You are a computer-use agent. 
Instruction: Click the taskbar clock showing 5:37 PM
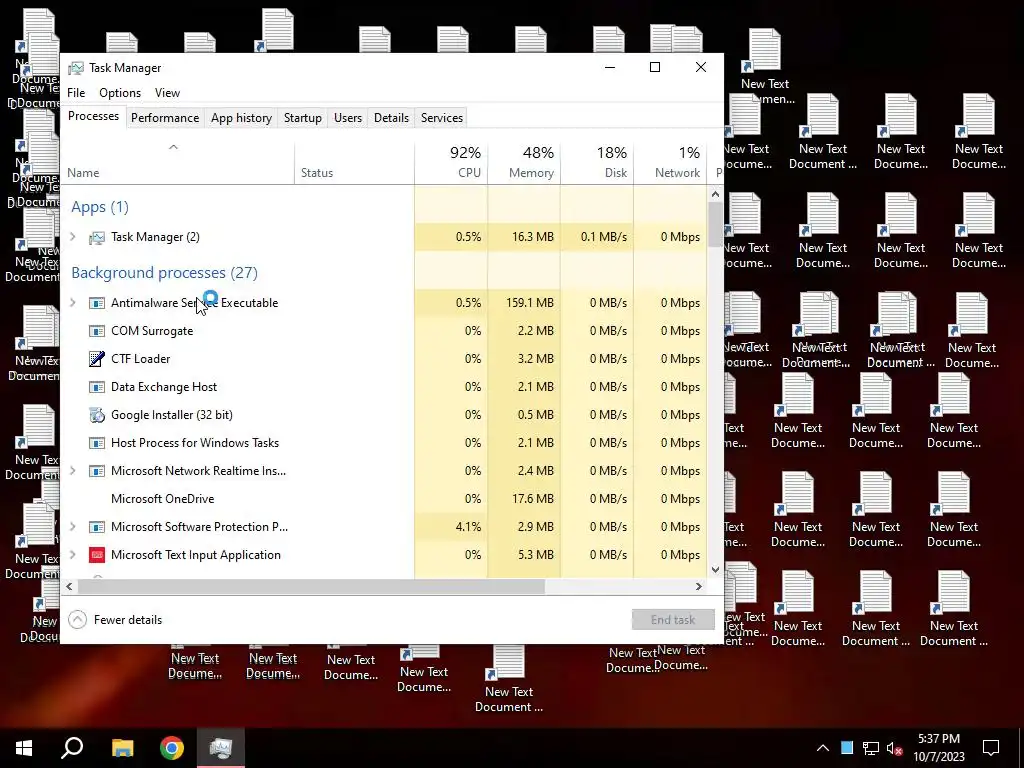pyautogui.click(x=938, y=748)
